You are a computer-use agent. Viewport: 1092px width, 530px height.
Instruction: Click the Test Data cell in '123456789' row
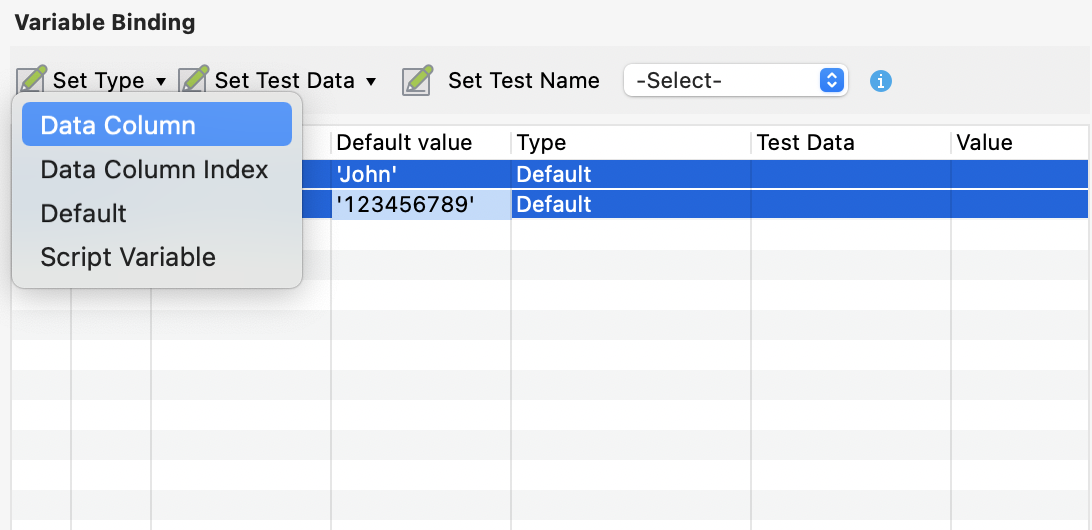click(x=850, y=204)
